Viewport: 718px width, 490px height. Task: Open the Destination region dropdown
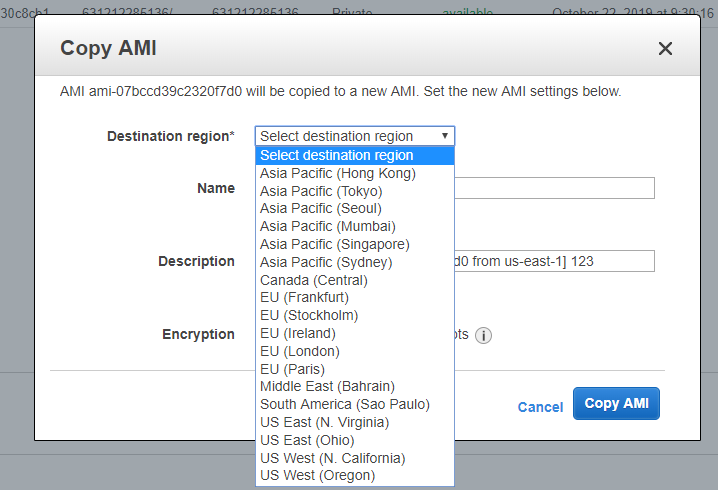[354, 136]
